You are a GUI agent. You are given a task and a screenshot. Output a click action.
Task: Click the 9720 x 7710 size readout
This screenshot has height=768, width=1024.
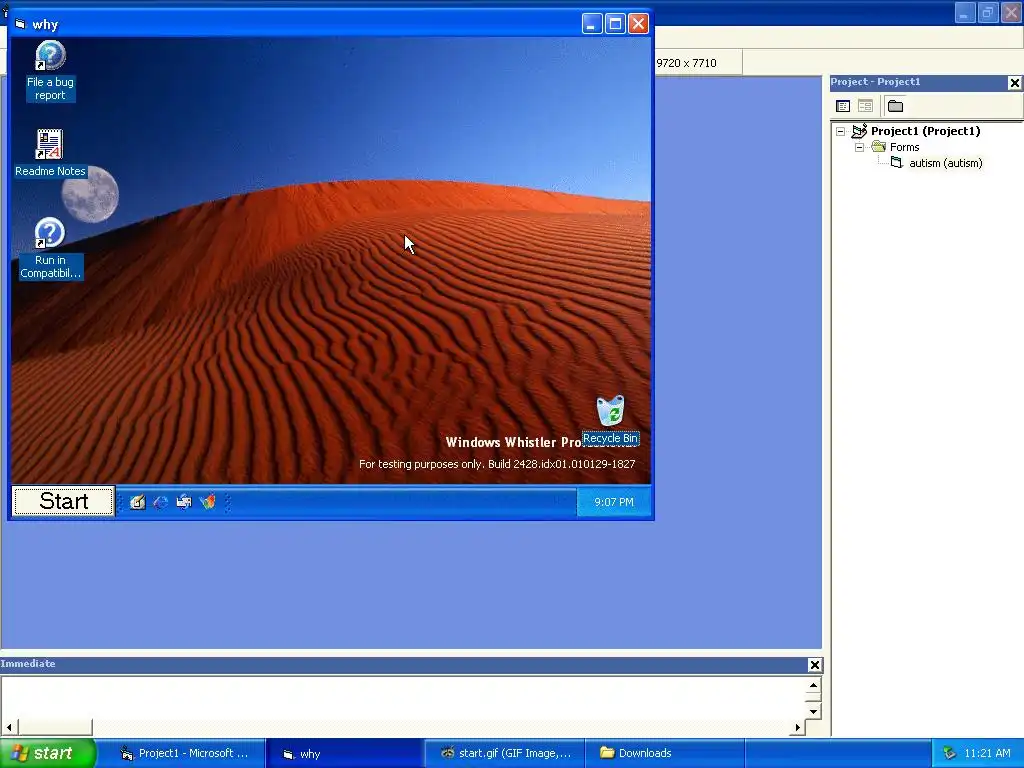pos(686,63)
